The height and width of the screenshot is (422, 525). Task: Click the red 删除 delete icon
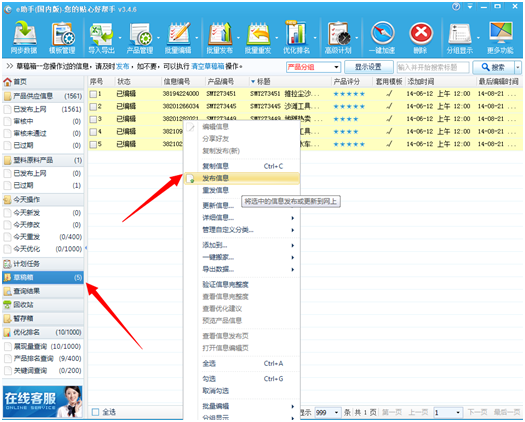[x=421, y=37]
